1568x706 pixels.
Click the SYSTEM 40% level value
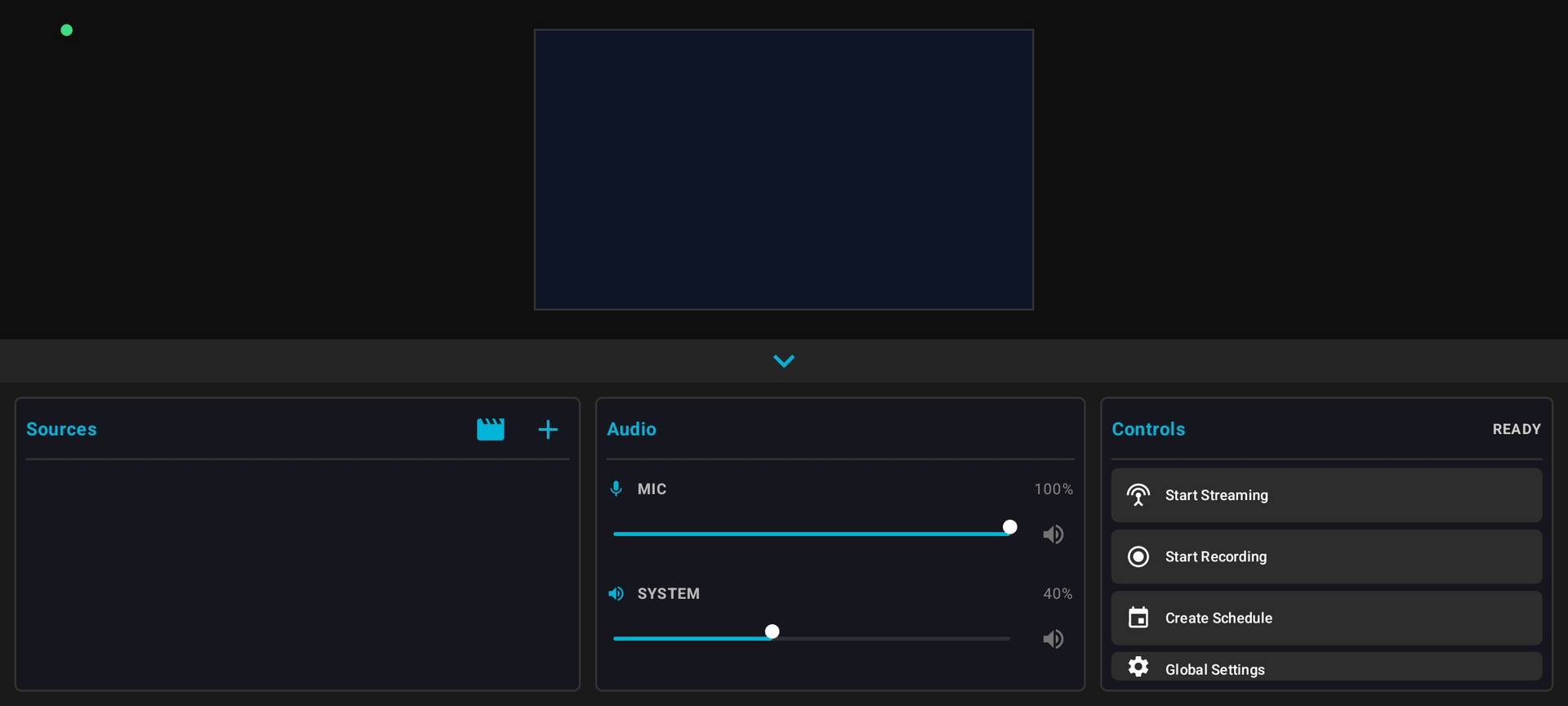(x=1058, y=593)
